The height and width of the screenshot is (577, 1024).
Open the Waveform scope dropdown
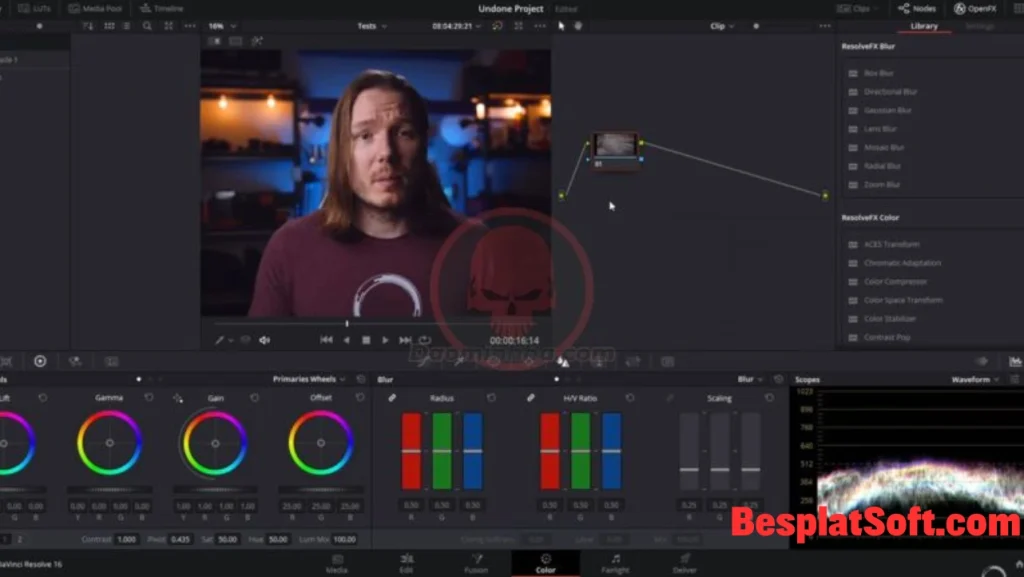[975, 380]
